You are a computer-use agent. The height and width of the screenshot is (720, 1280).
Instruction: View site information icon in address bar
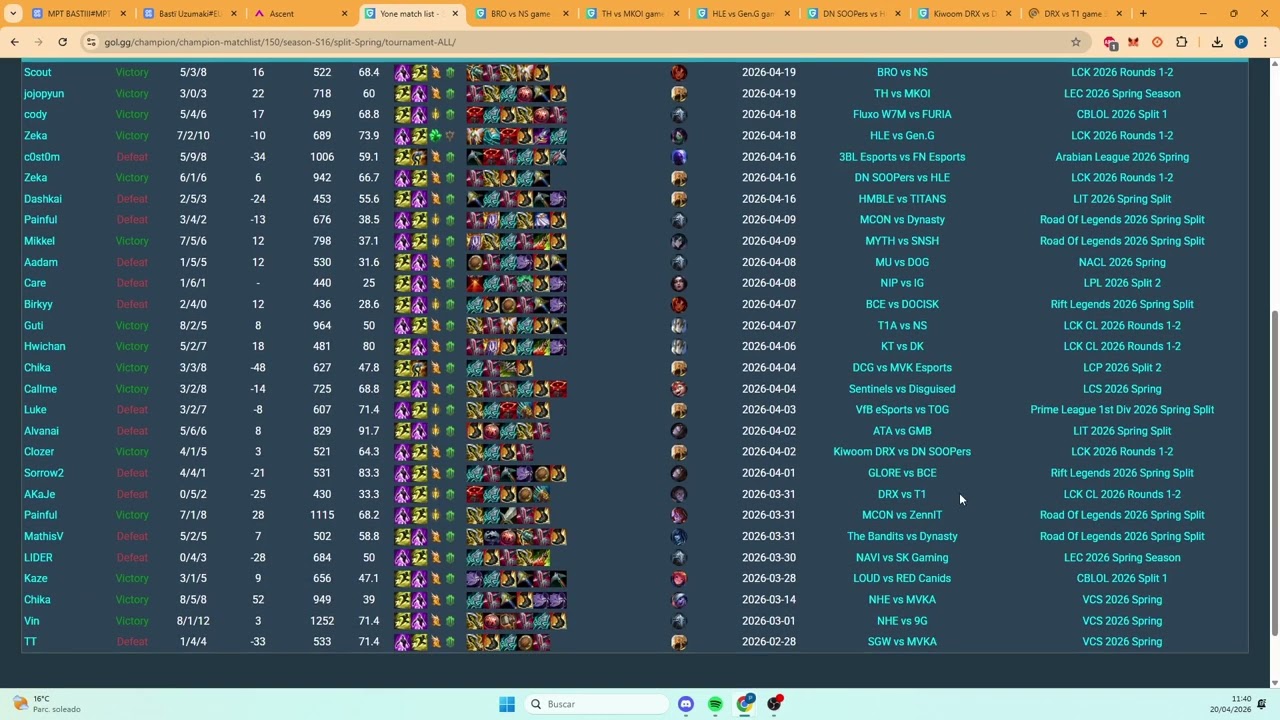coord(91,42)
